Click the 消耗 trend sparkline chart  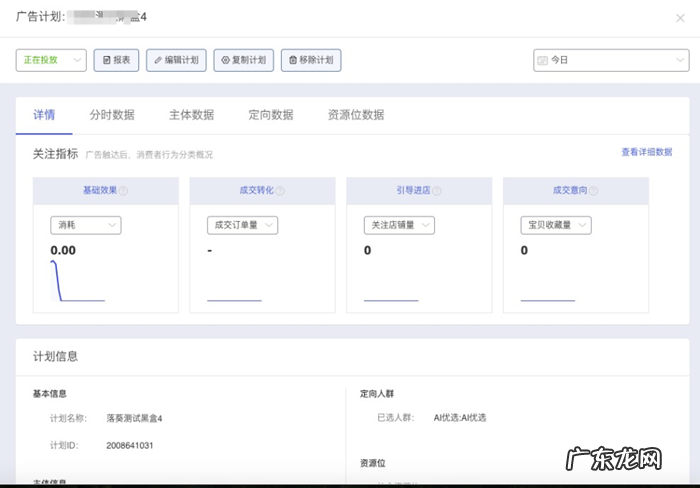coord(78,281)
